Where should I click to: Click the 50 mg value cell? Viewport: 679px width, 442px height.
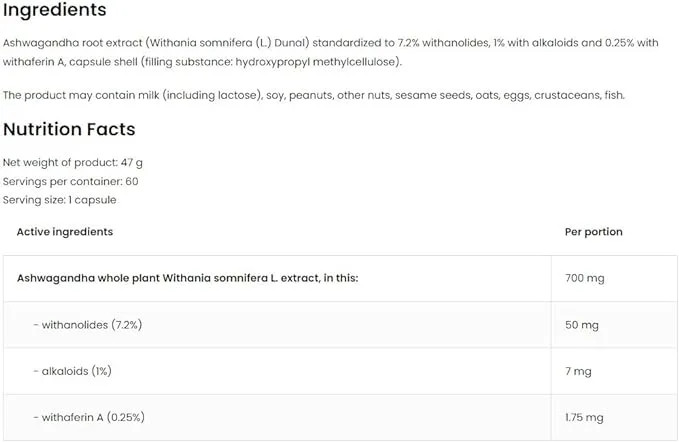(x=614, y=325)
